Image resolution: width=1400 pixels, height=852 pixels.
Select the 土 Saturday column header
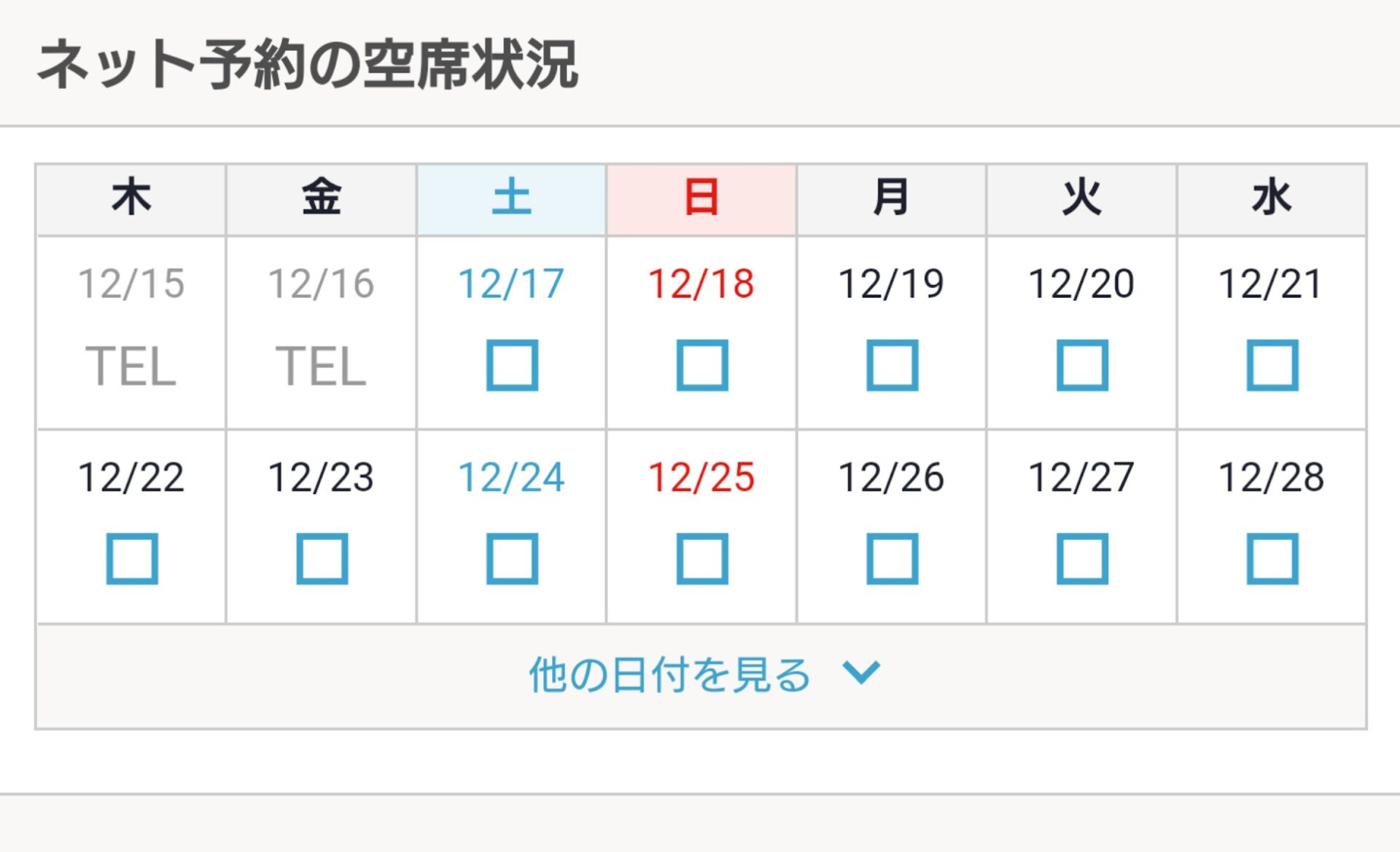tap(511, 199)
